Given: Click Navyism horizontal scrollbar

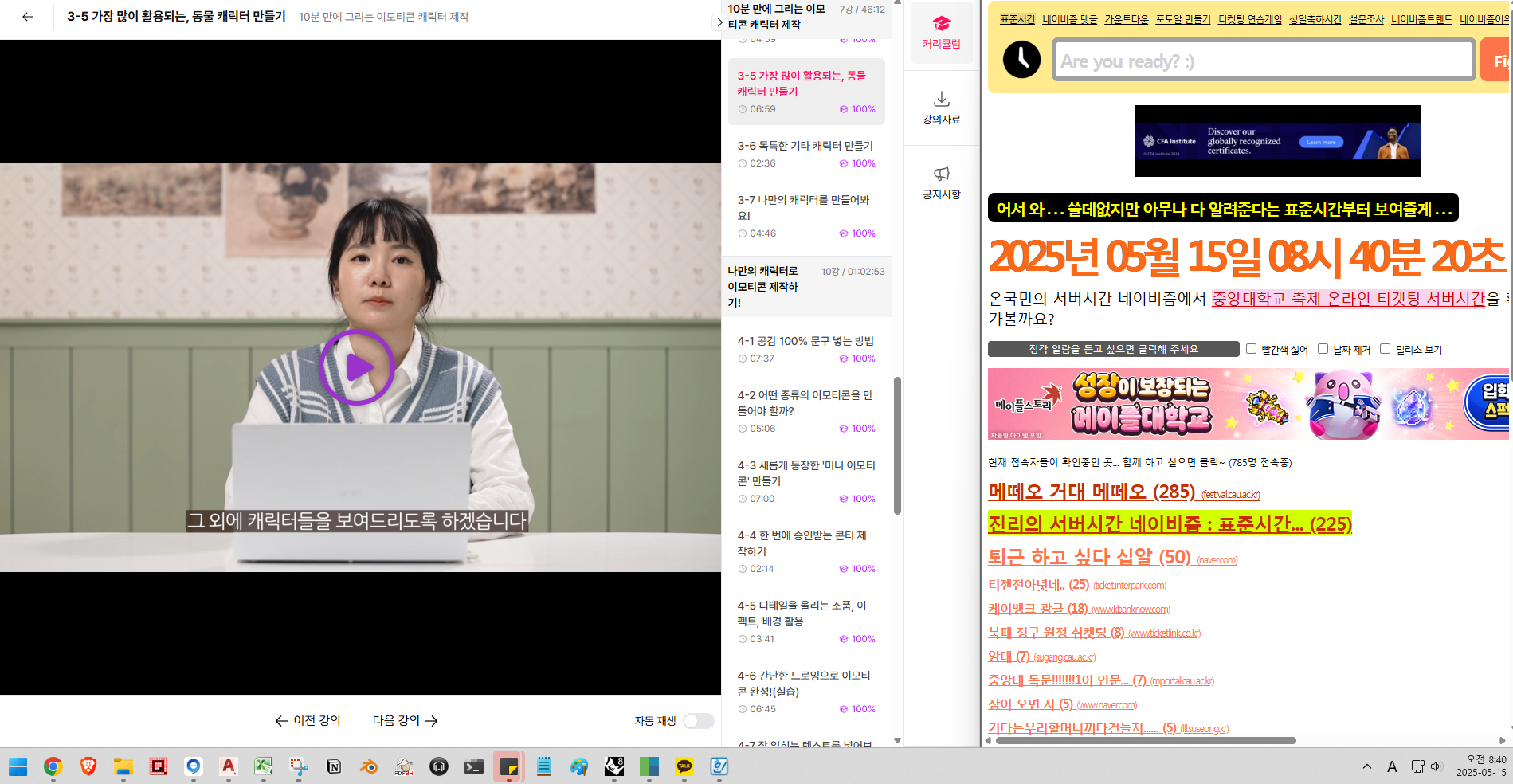Looking at the screenshot, I should pyautogui.click(x=1146, y=740).
